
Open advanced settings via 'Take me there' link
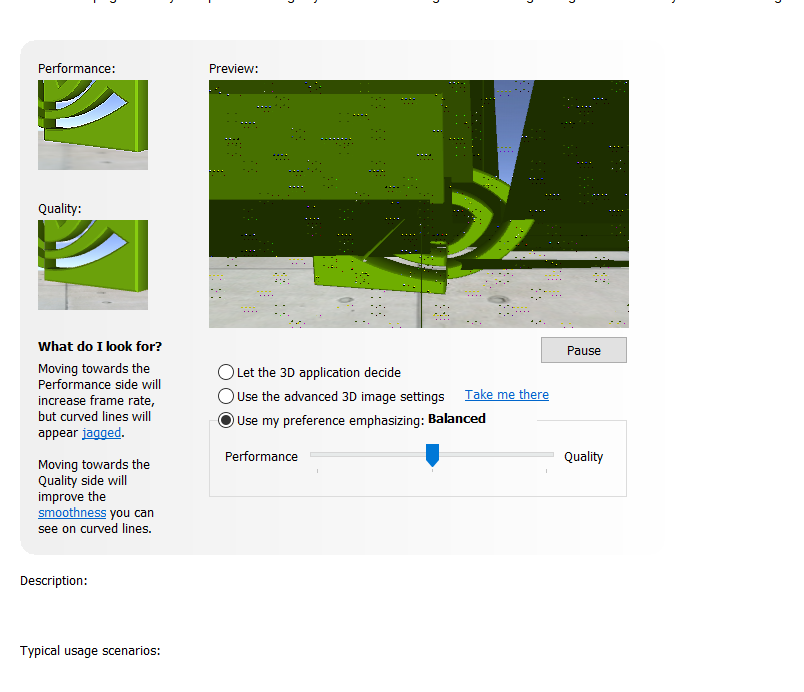click(x=506, y=394)
